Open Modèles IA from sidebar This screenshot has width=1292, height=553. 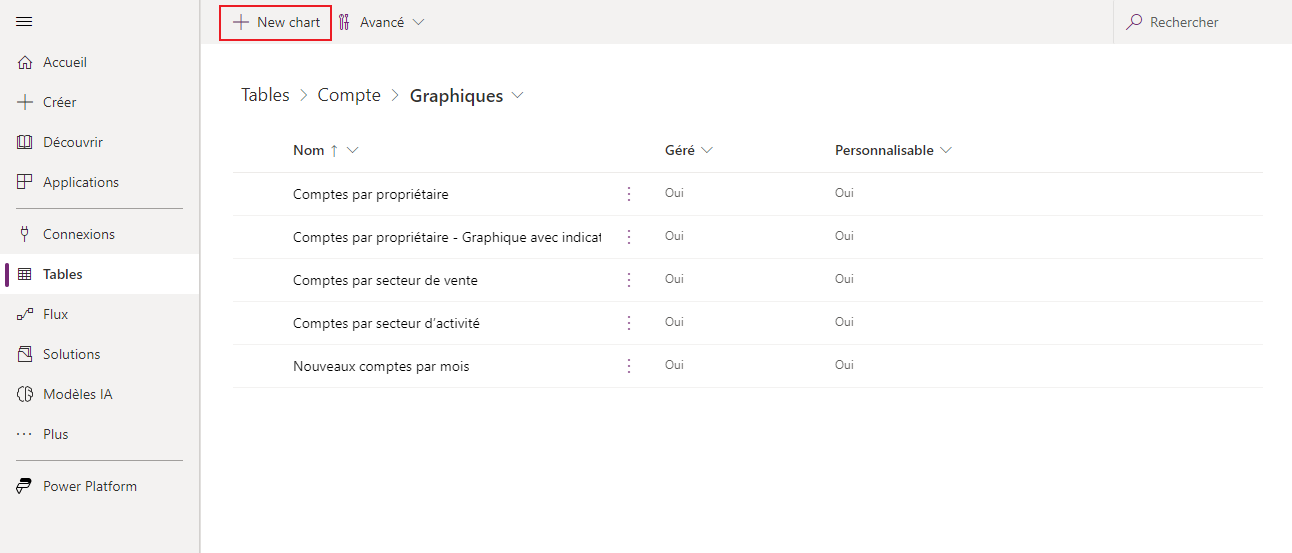[77, 394]
